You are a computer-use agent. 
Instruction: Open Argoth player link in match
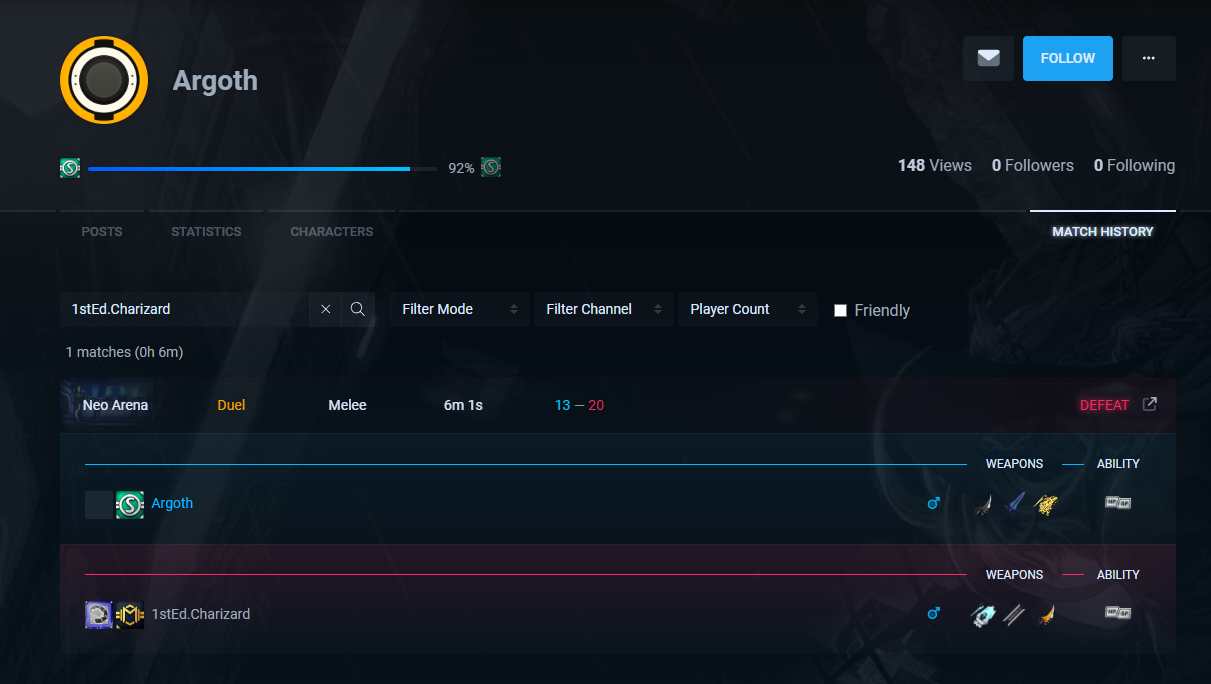click(172, 504)
